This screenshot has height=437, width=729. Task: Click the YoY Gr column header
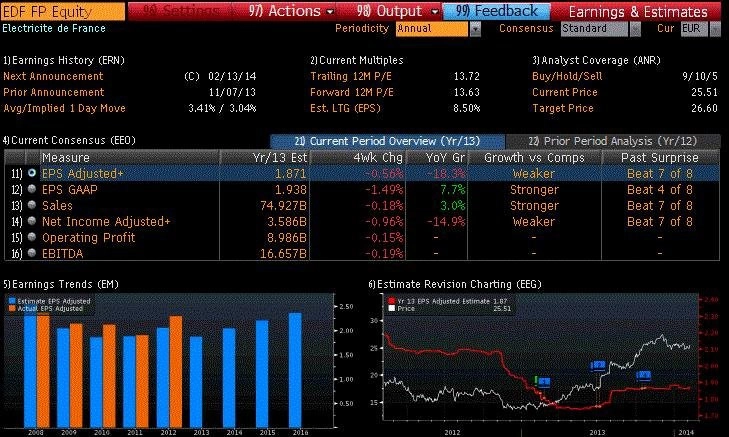point(437,158)
